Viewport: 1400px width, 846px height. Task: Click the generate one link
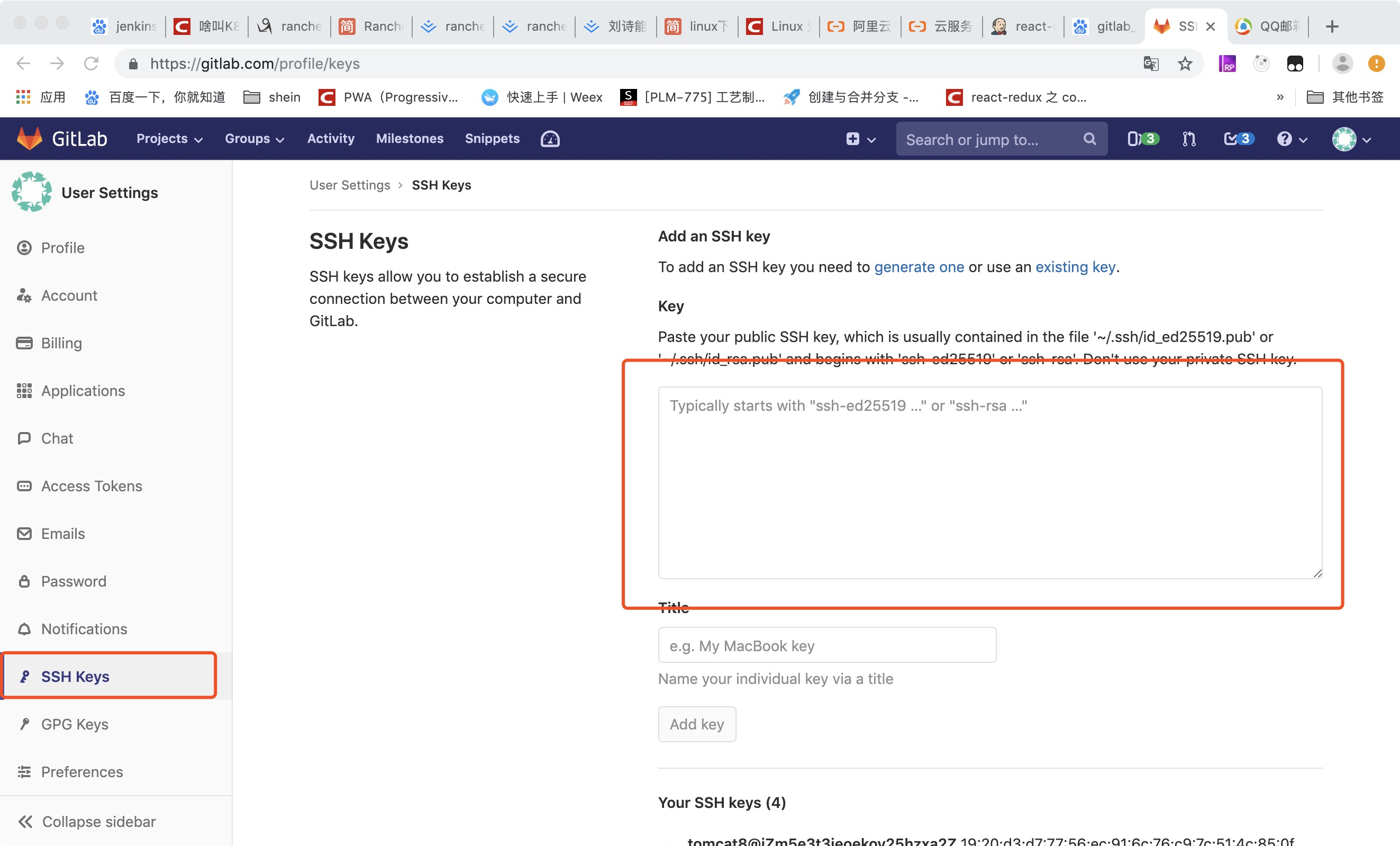(x=918, y=267)
